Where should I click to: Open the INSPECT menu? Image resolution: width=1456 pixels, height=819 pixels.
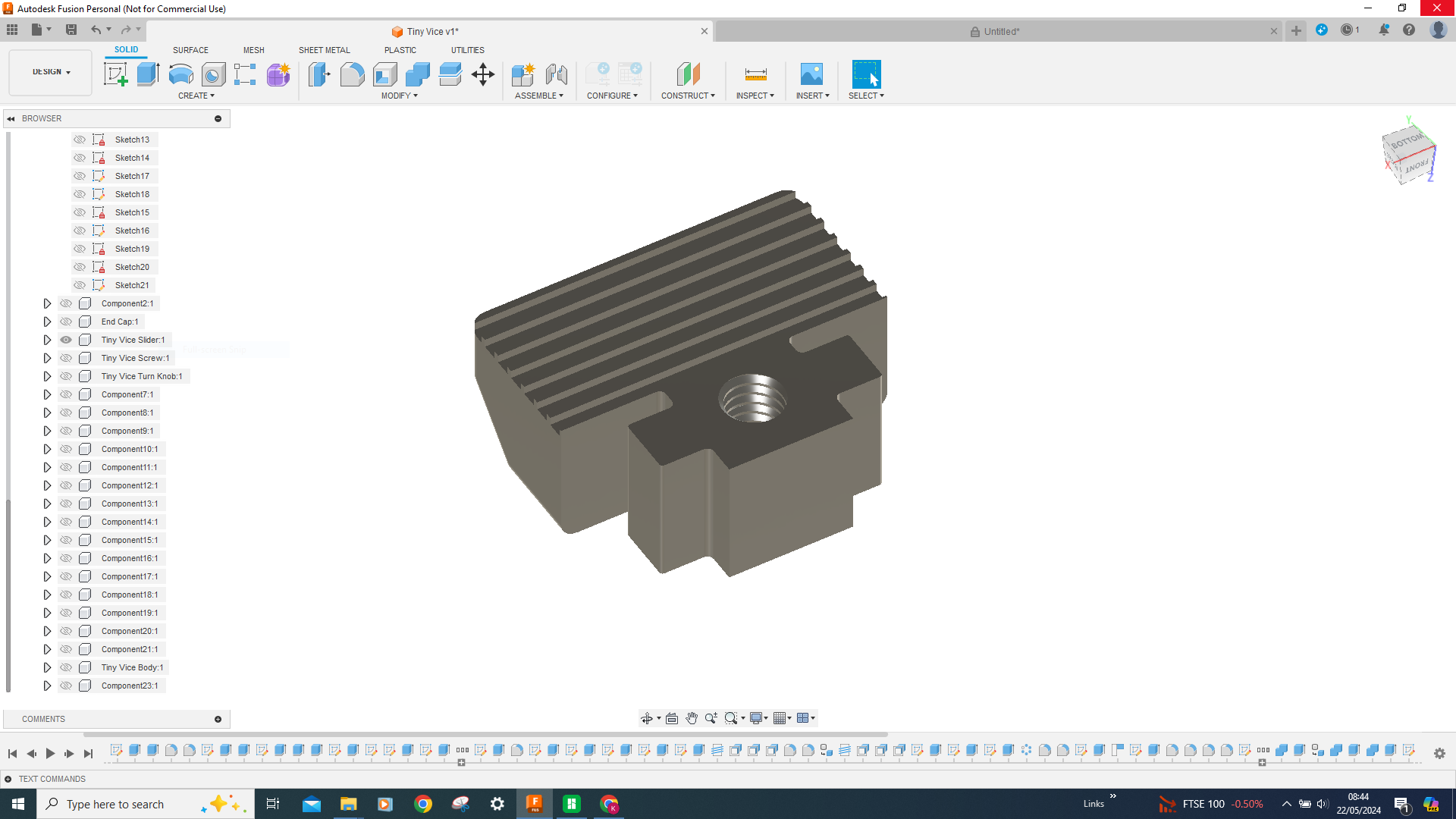(x=755, y=96)
